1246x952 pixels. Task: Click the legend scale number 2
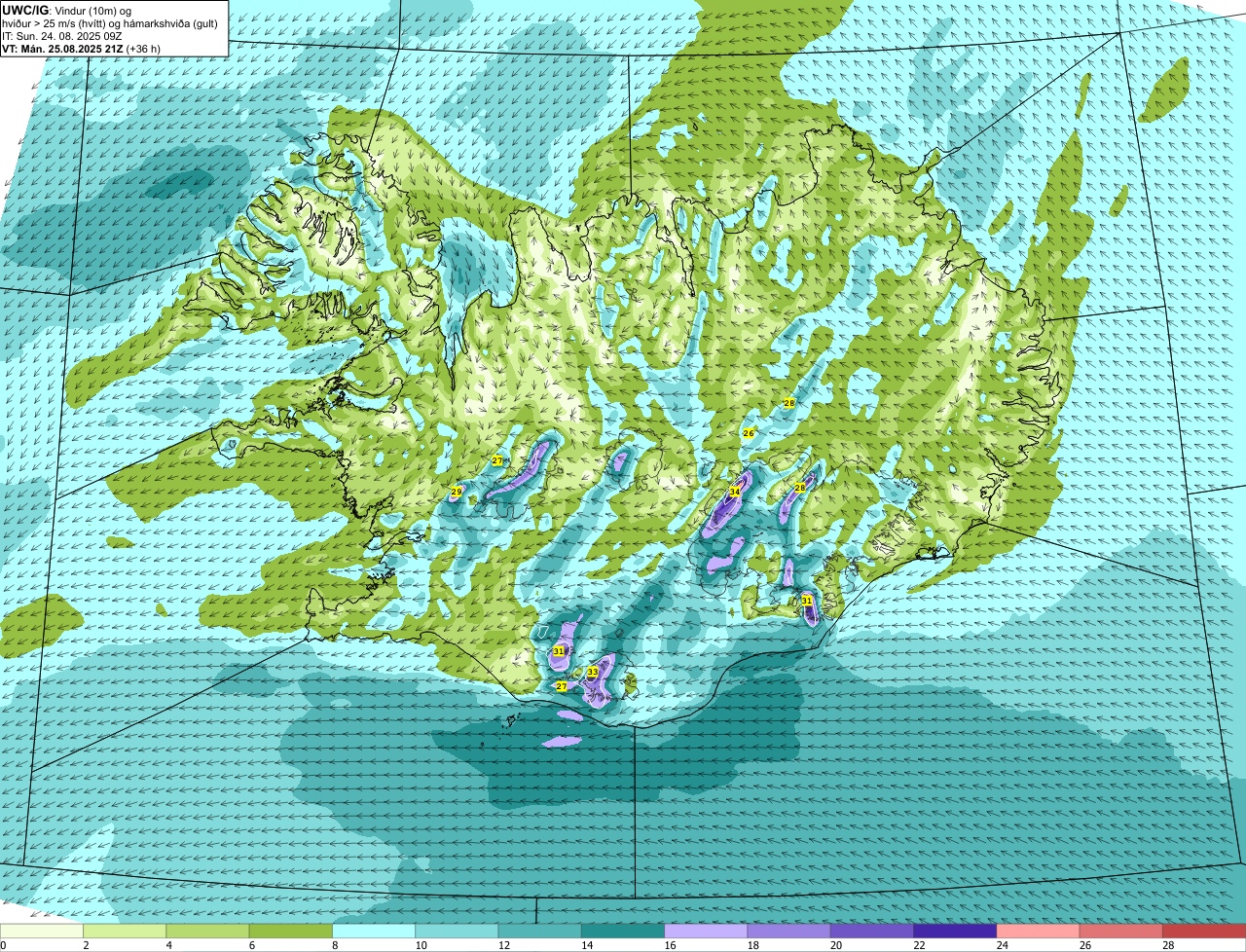point(86,945)
